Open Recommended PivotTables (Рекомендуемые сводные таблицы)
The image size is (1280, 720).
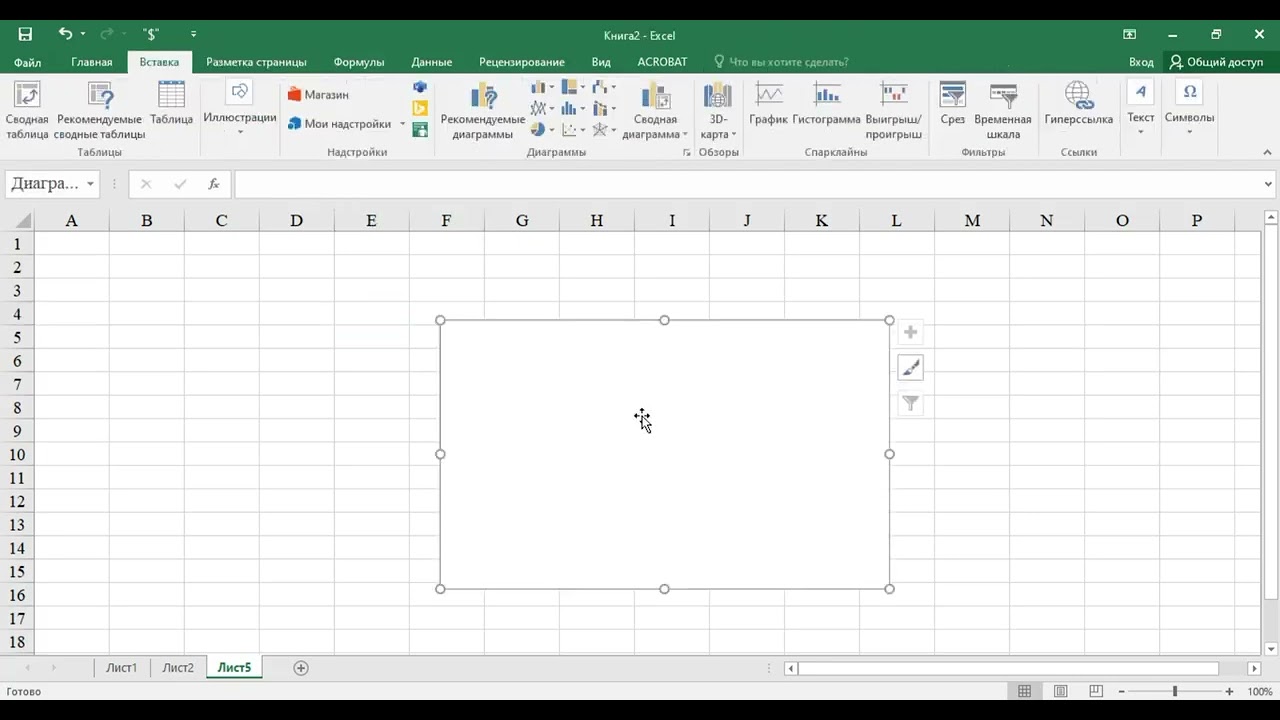coord(100,111)
